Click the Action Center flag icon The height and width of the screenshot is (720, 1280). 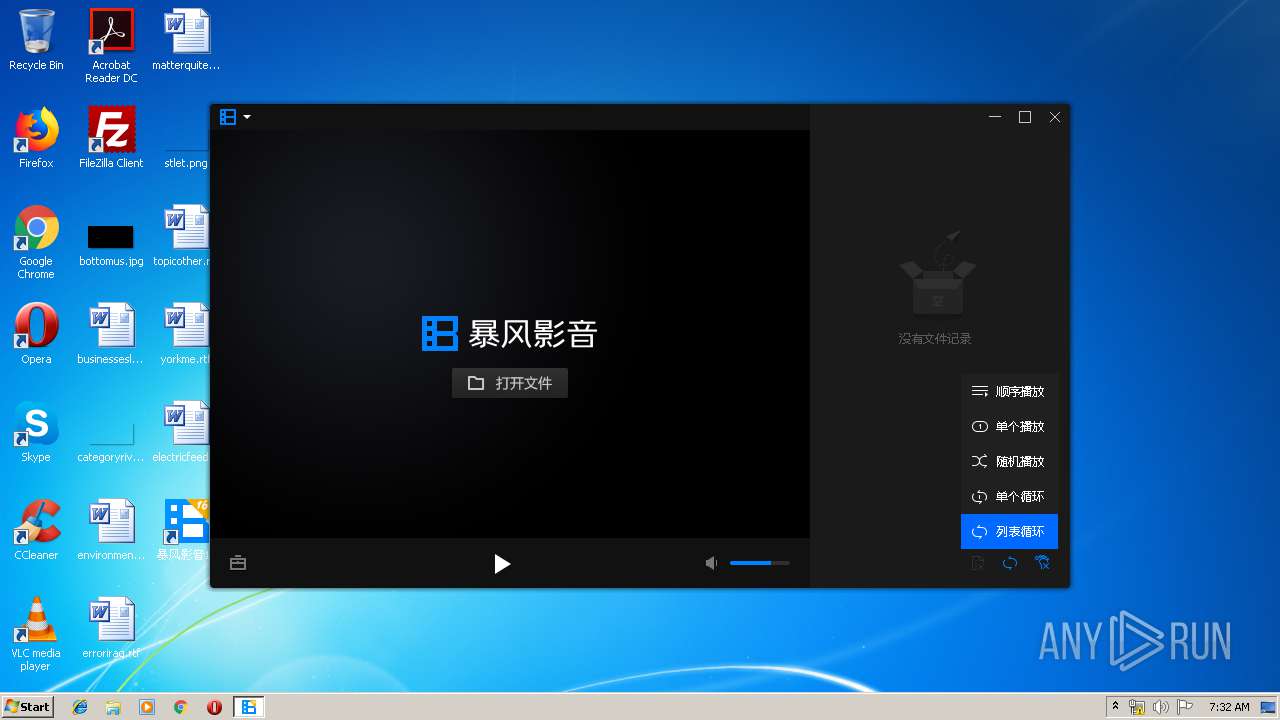tap(1184, 707)
